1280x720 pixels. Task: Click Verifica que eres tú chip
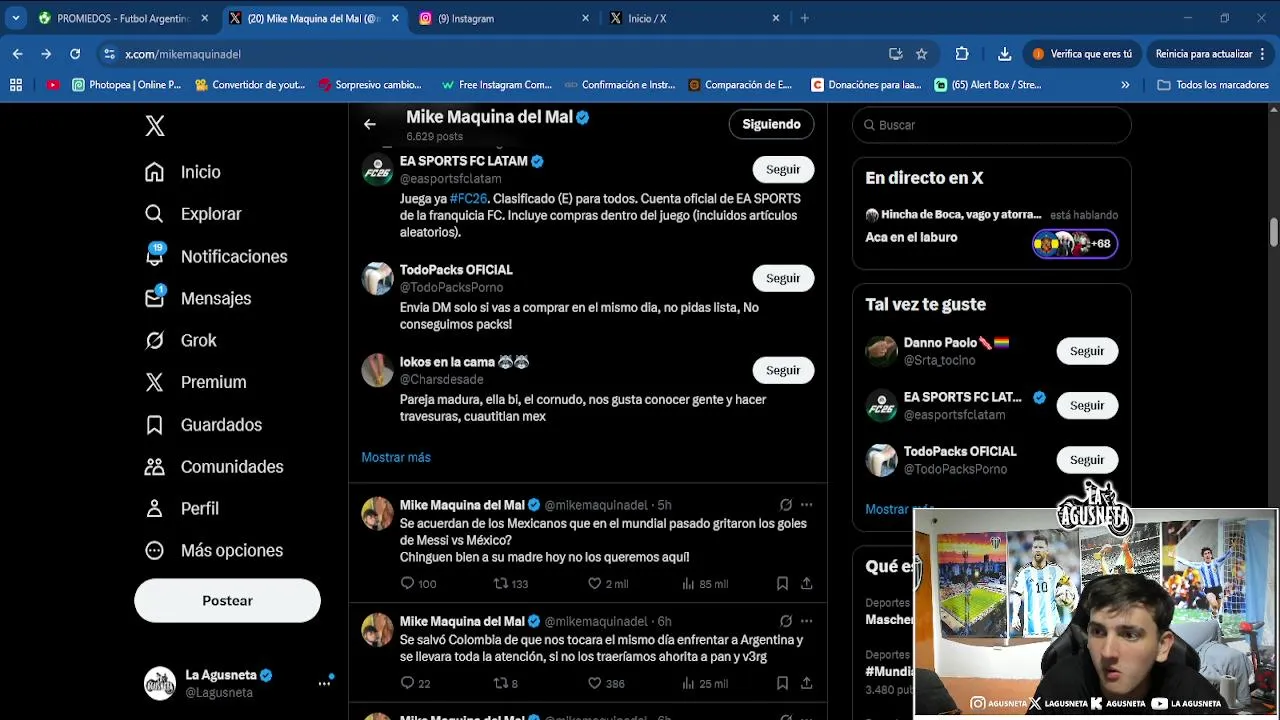pos(1083,54)
